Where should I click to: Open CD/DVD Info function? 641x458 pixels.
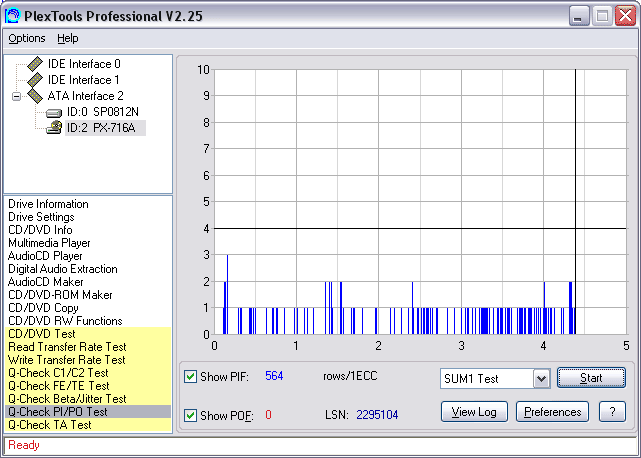point(40,230)
